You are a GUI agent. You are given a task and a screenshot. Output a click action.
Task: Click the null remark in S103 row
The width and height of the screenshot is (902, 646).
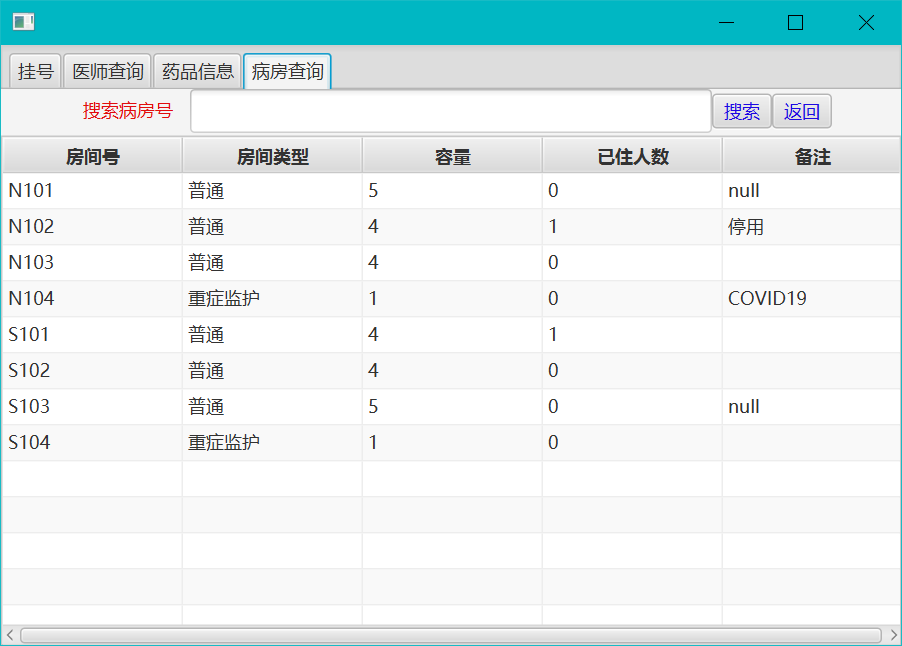[744, 407]
